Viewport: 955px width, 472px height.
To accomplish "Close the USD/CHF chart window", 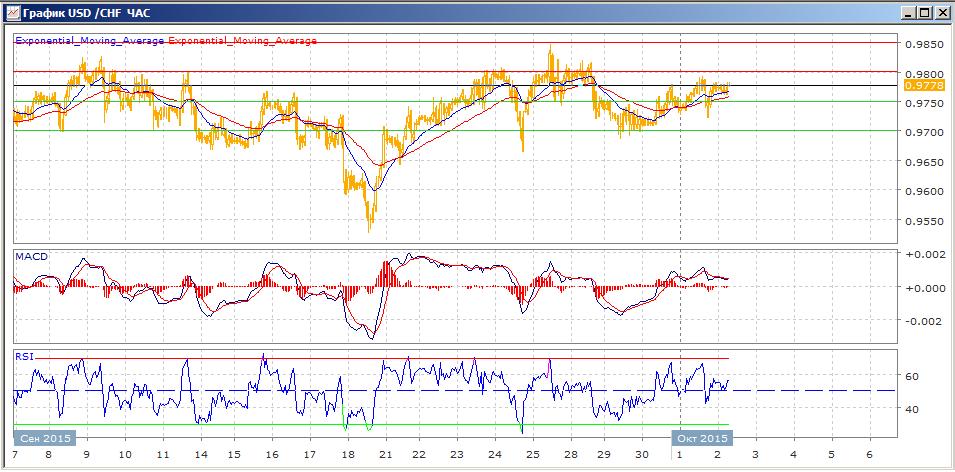I will click(x=941, y=12).
